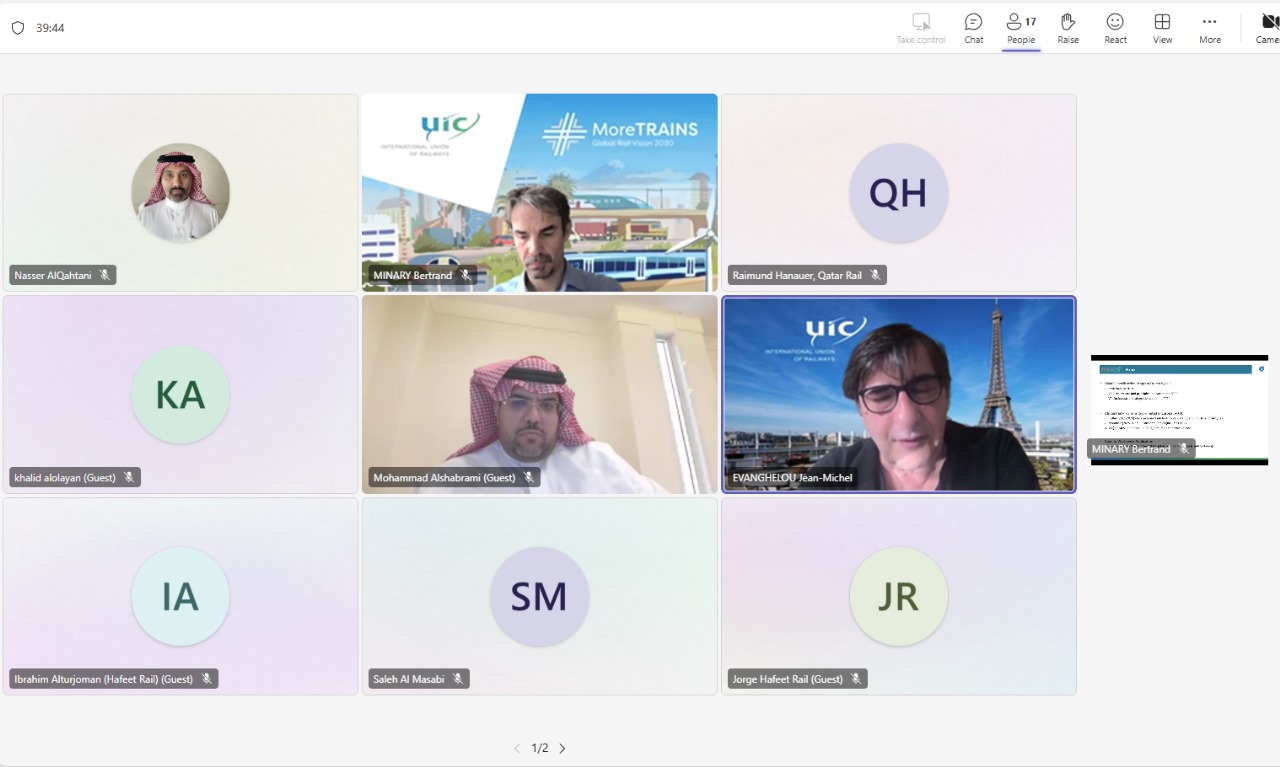Go to next page of participants

tap(562, 748)
